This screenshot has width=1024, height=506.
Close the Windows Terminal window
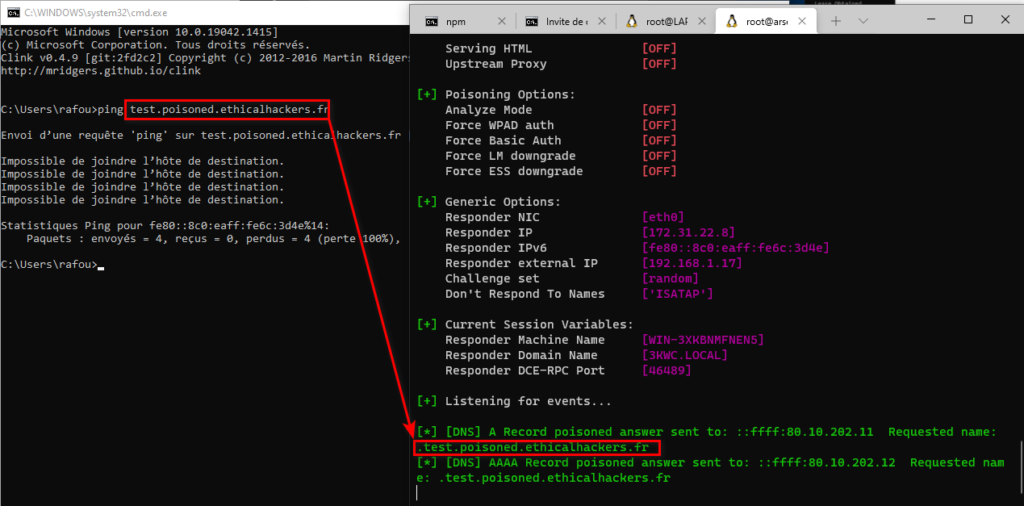[1004, 20]
